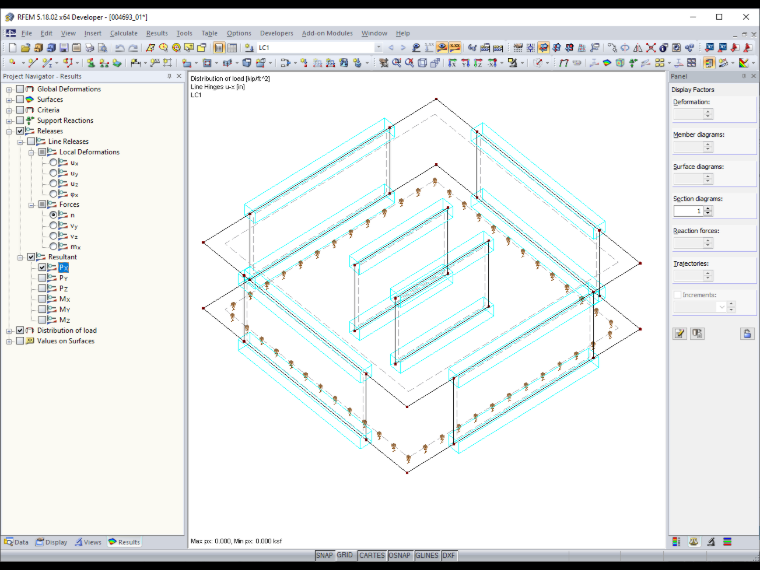Uncheck the Releases checkbox
This screenshot has height=570, width=760.
[x=20, y=131]
